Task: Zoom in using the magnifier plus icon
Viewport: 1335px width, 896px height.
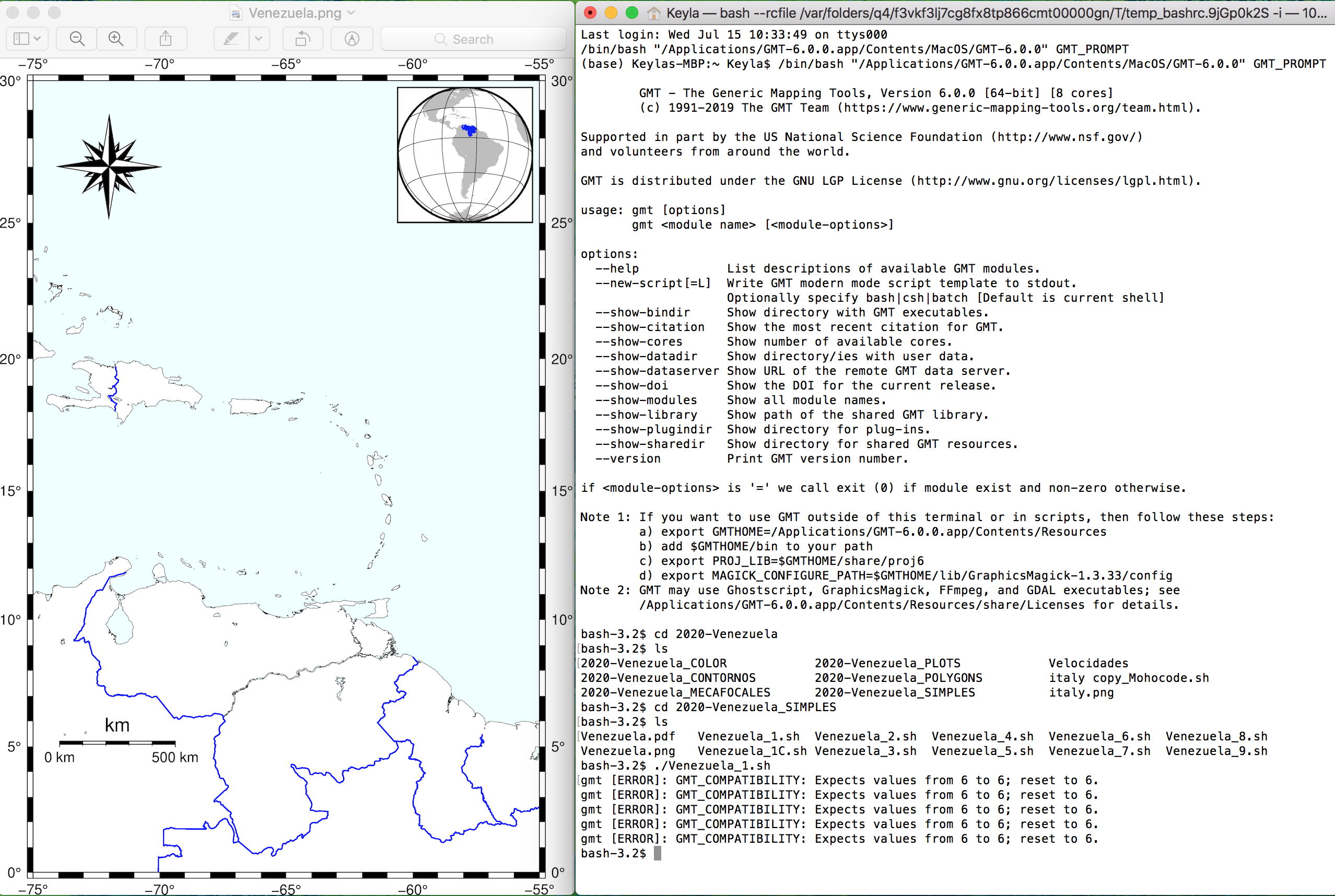Action: pos(116,39)
